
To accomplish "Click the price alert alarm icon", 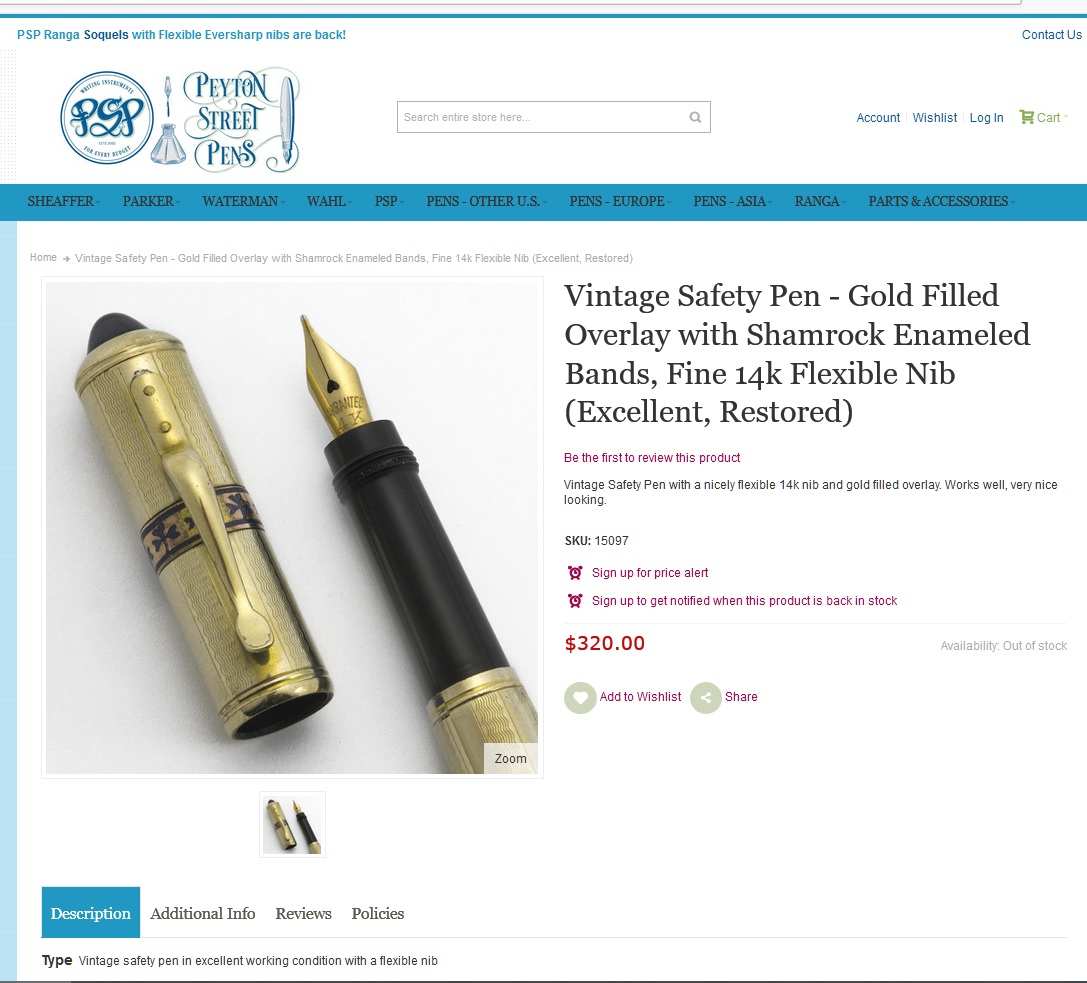I will [575, 573].
